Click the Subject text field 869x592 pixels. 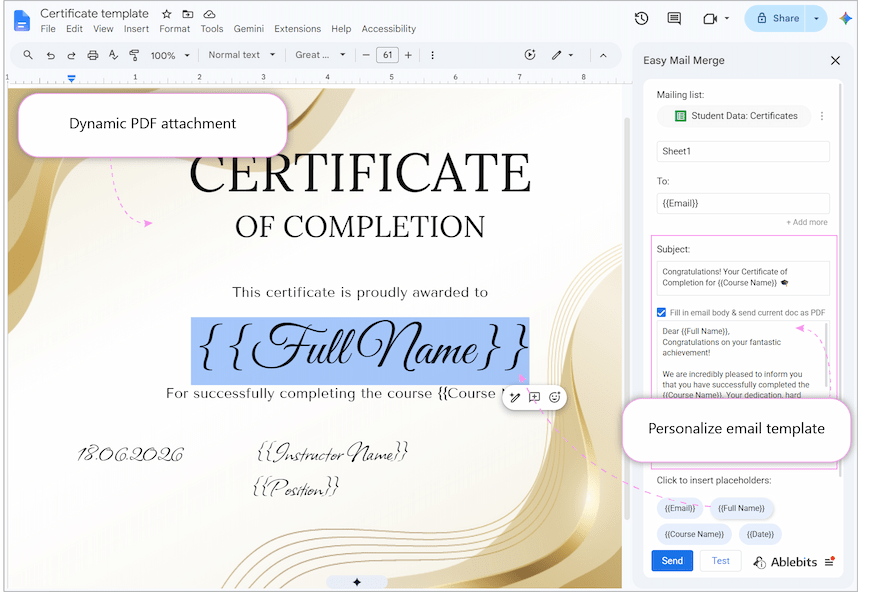(x=743, y=278)
